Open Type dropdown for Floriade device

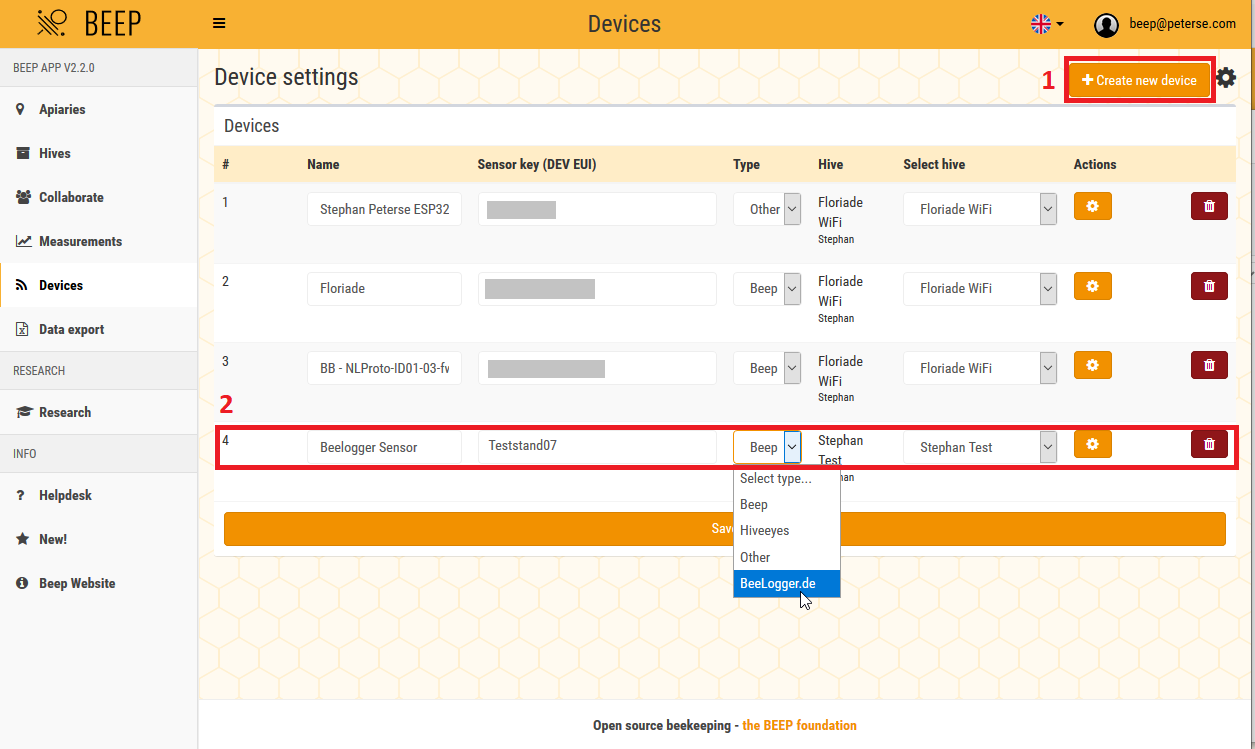click(767, 288)
